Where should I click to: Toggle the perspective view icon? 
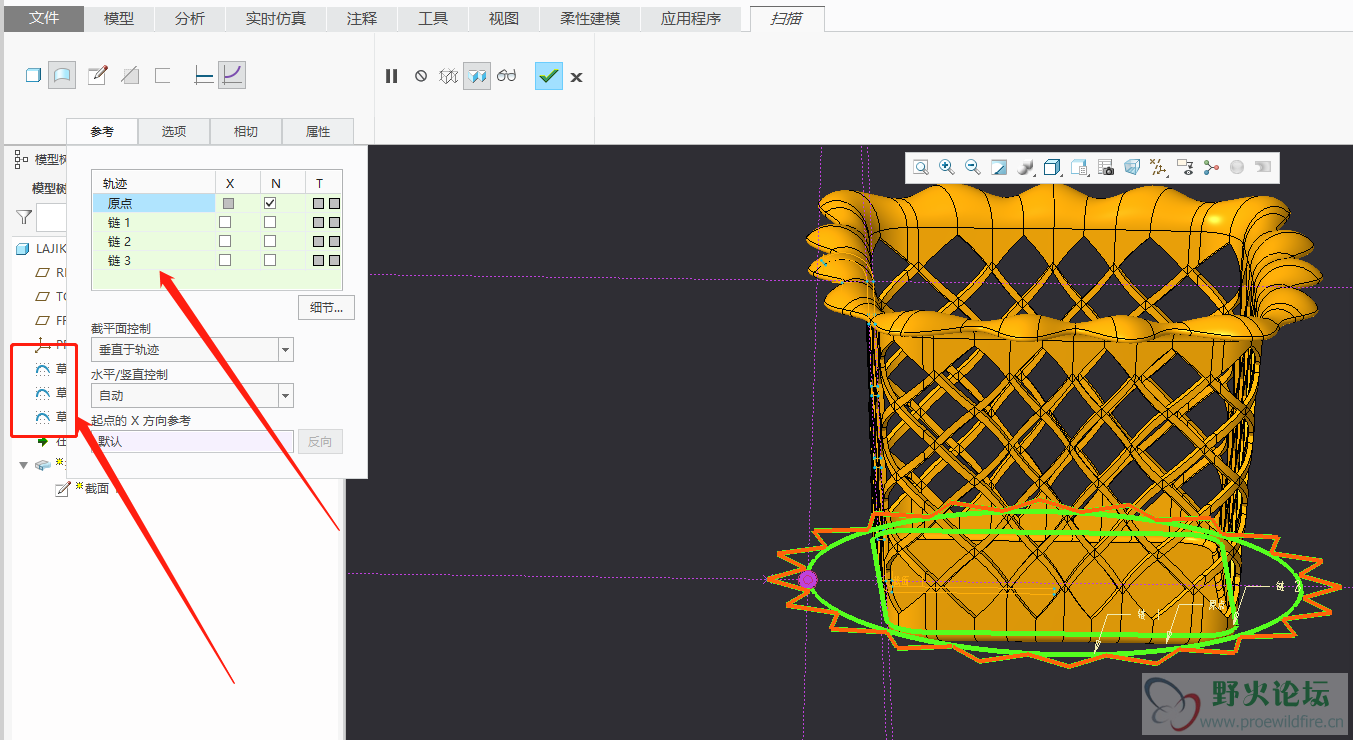(x=1132, y=168)
